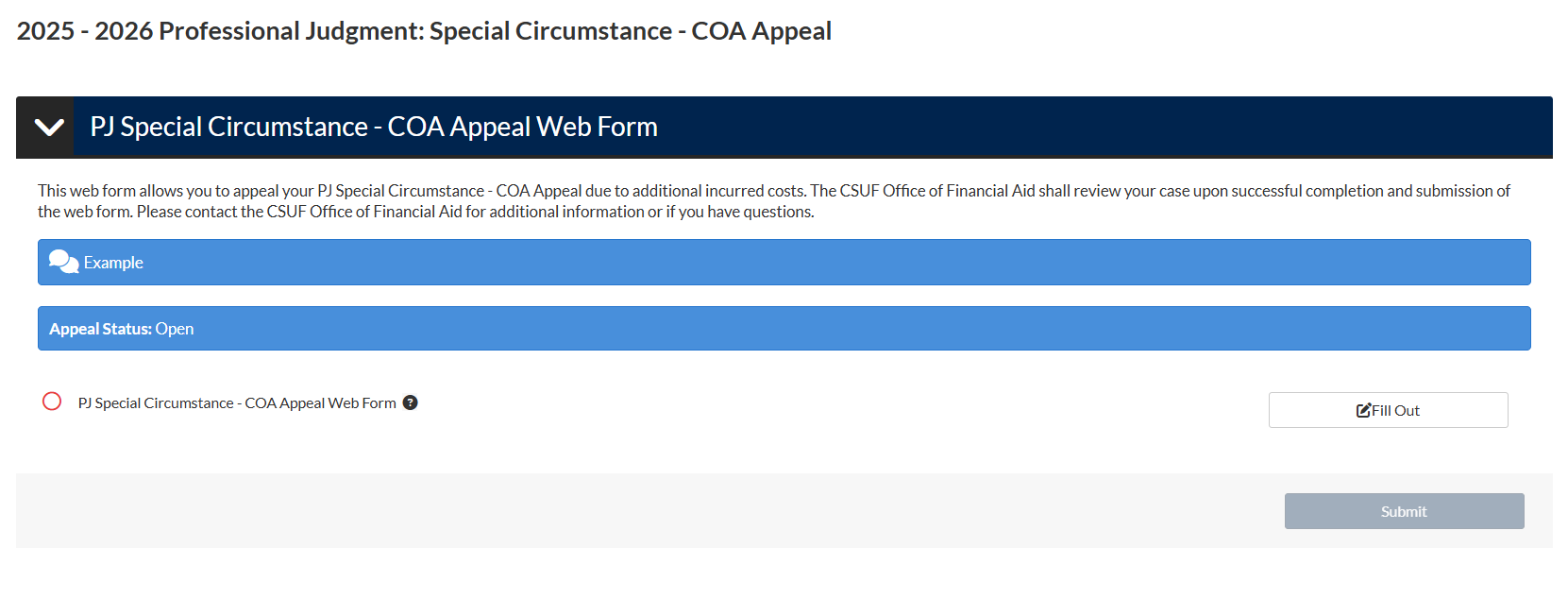Click the PJ Special Circumstance form label text
The width and height of the screenshot is (1568, 599).
click(x=237, y=402)
